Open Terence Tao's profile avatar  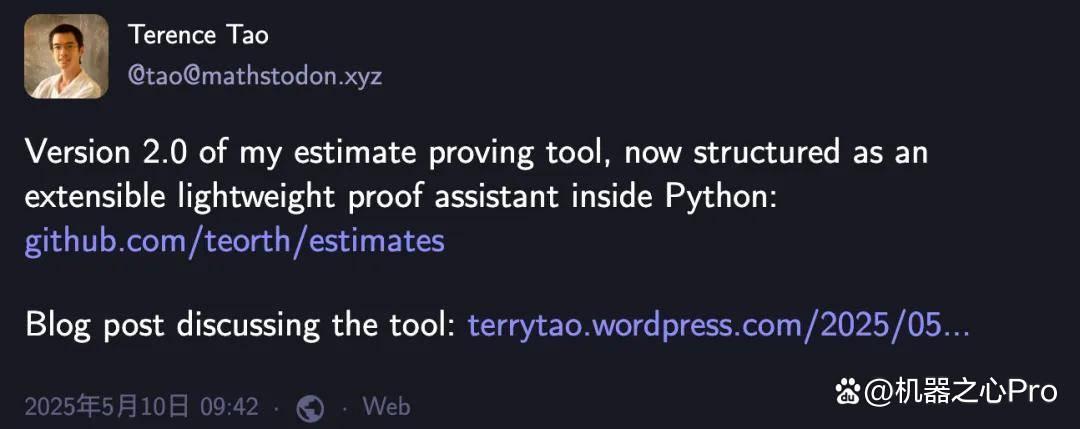tap(66, 56)
